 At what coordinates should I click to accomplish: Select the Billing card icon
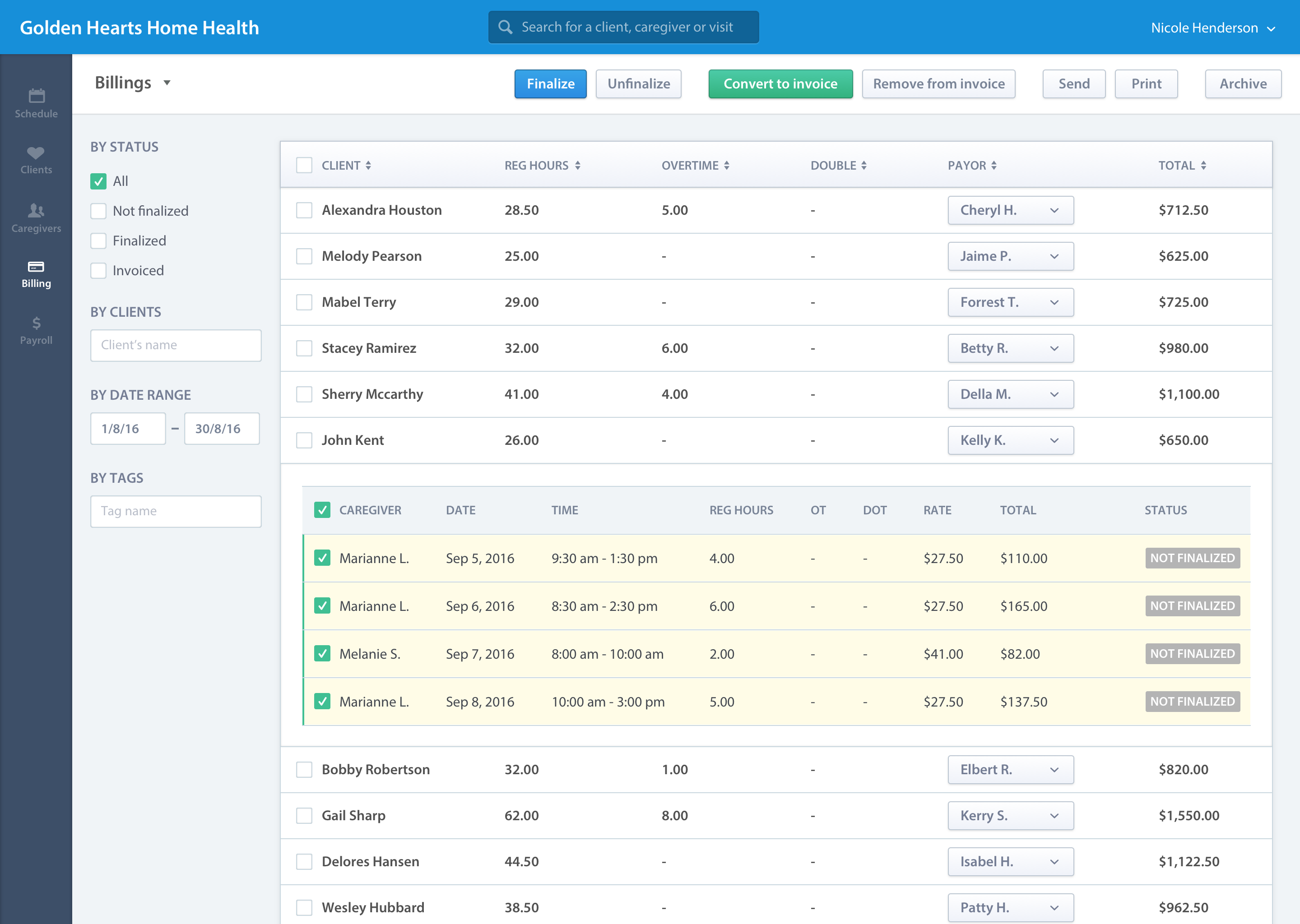36,267
